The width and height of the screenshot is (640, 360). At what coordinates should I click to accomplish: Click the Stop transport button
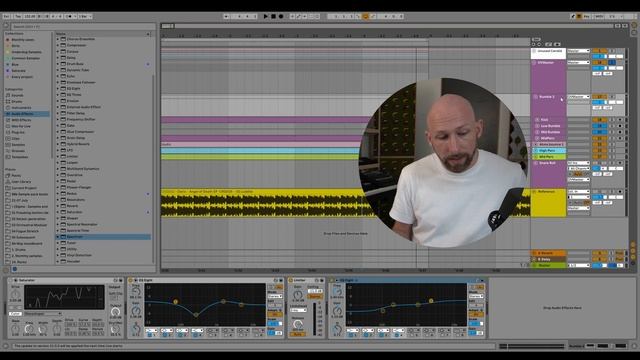(273, 16)
